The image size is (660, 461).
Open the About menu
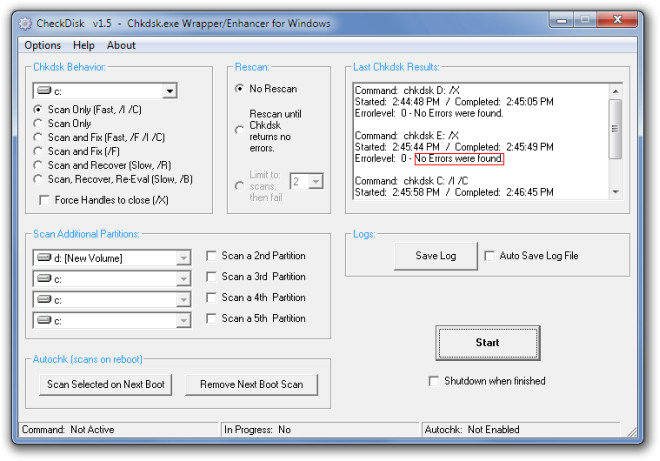pyautogui.click(x=121, y=45)
